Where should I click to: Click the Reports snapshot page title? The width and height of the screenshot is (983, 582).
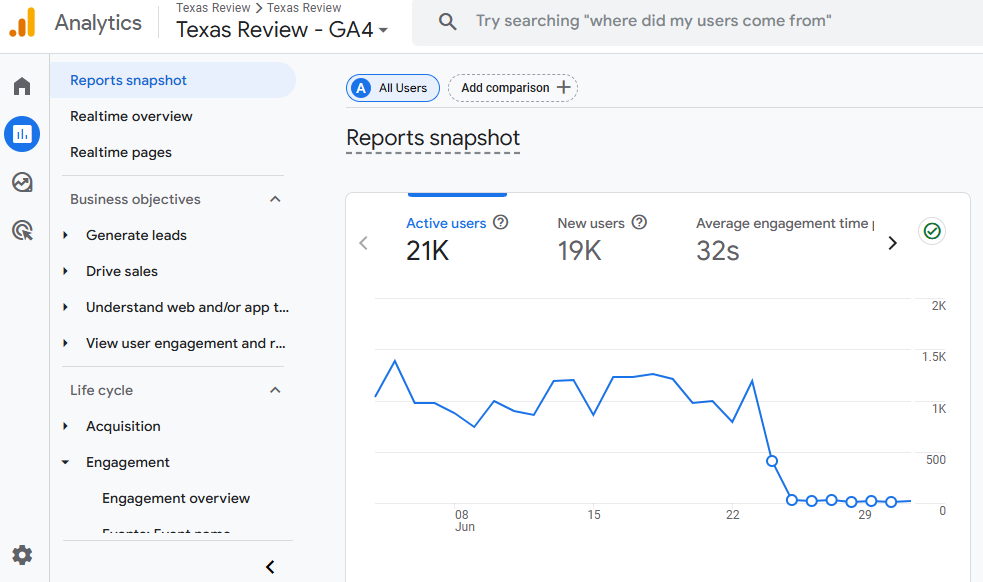(x=433, y=138)
